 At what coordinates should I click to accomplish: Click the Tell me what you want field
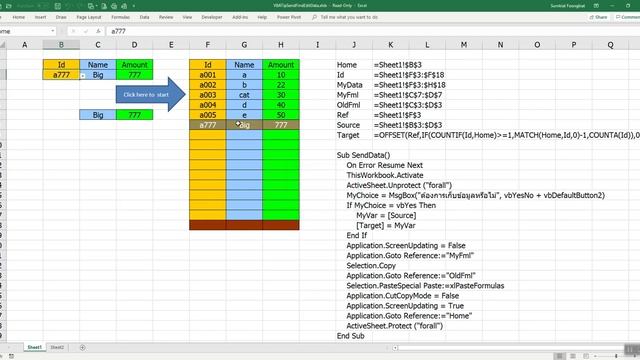point(349,17)
